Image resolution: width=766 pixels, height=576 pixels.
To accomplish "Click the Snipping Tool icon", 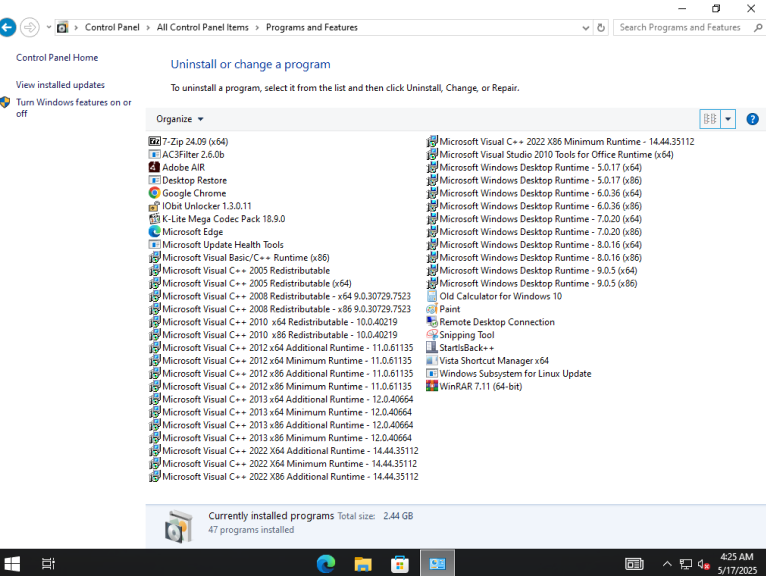I will (x=432, y=335).
